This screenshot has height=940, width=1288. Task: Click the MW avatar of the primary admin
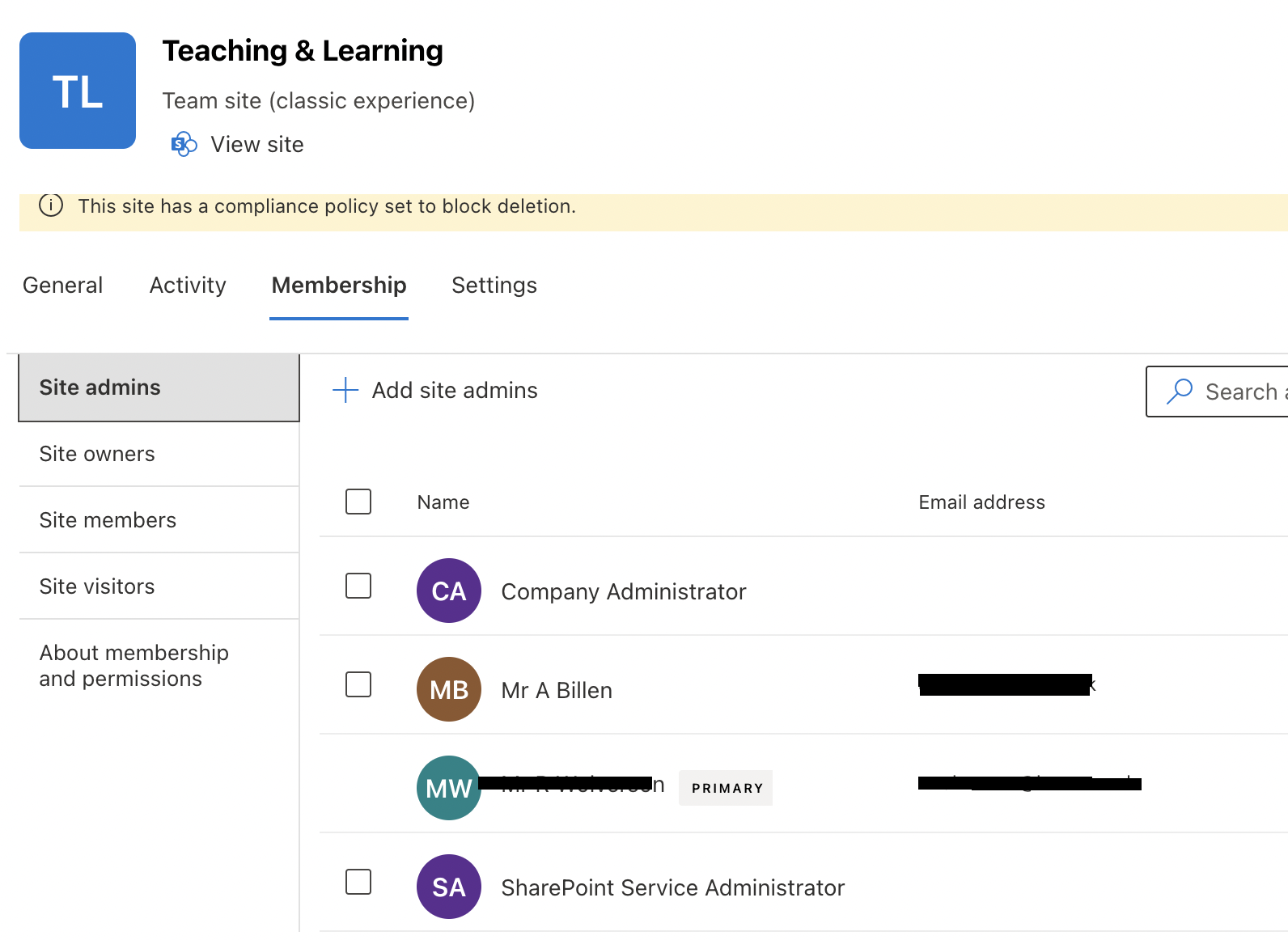(x=449, y=788)
